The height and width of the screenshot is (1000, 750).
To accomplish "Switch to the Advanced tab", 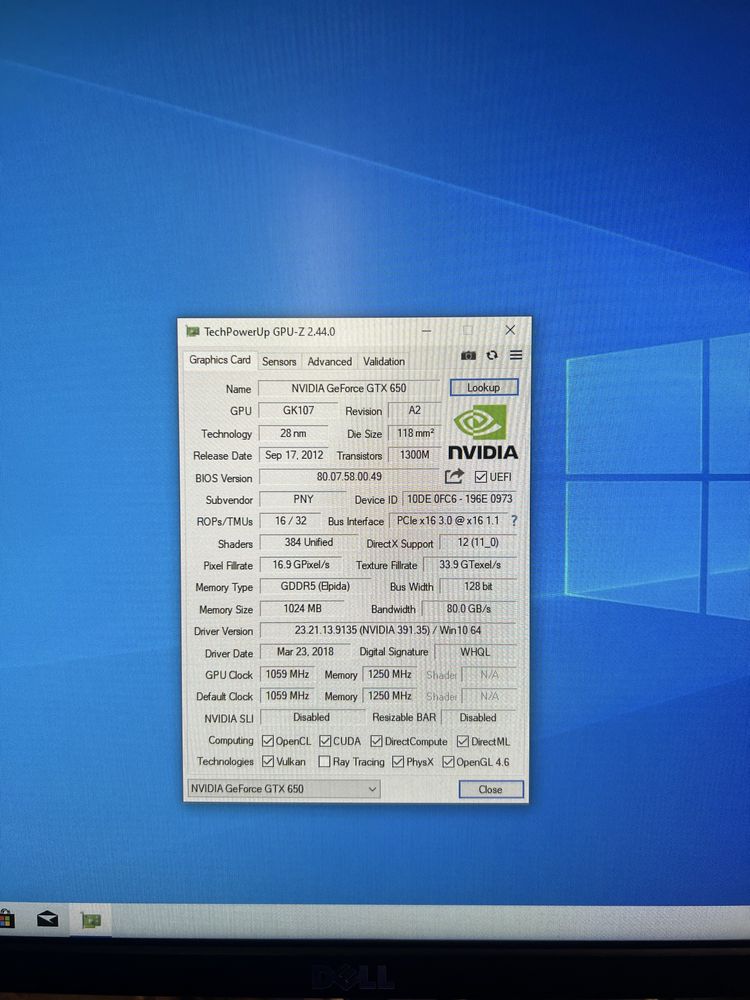I will (x=330, y=361).
